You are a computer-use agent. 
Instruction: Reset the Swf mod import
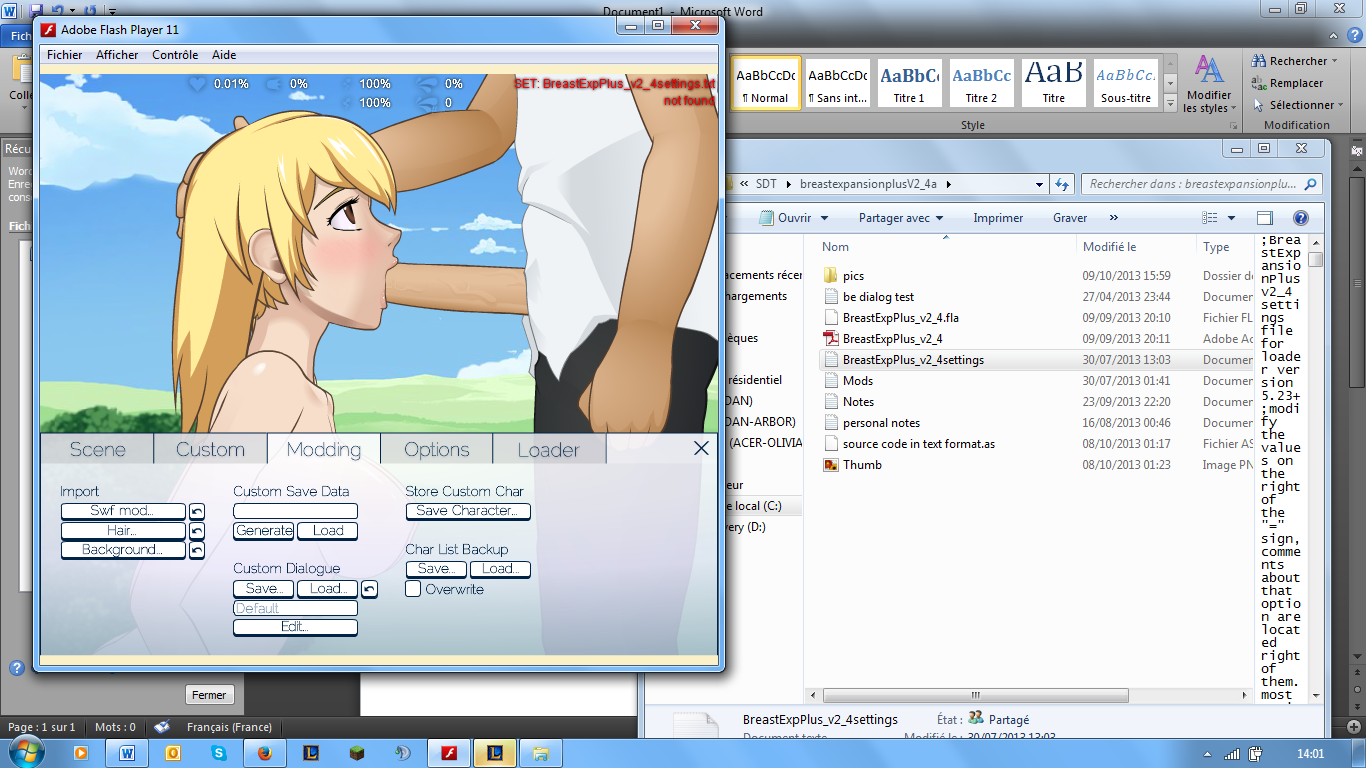(x=197, y=511)
